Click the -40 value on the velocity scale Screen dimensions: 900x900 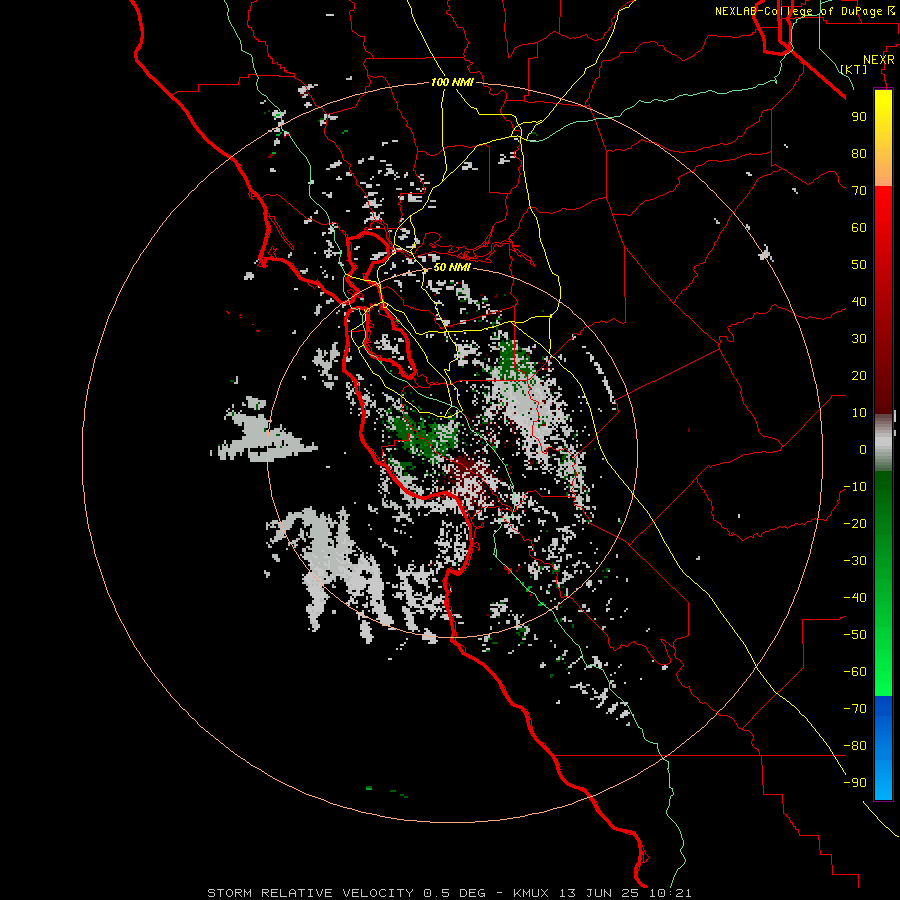855,598
